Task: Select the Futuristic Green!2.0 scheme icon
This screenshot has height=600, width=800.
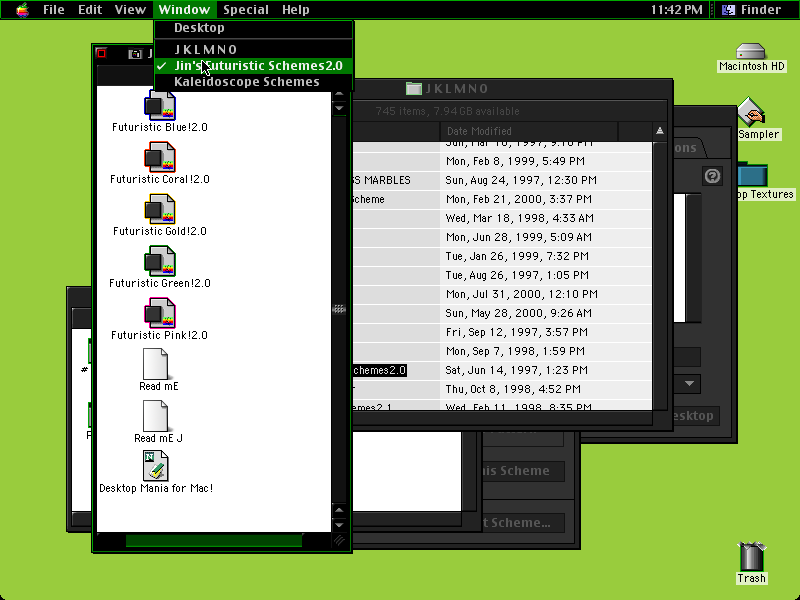Action: point(160,261)
